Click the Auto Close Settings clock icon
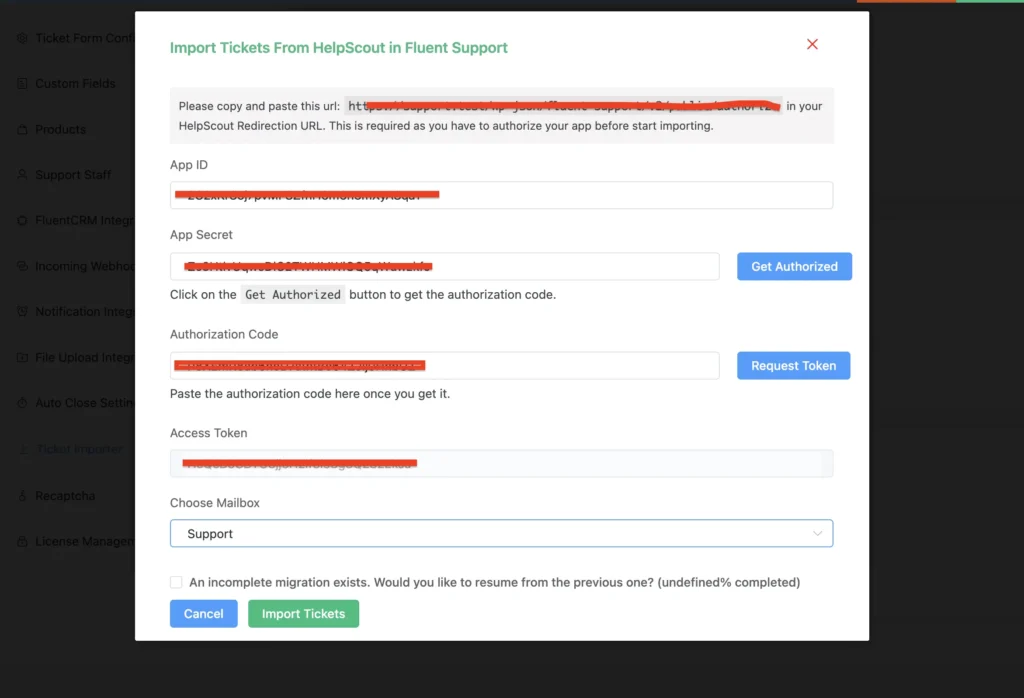Screen dimensions: 1024x698 22,404
